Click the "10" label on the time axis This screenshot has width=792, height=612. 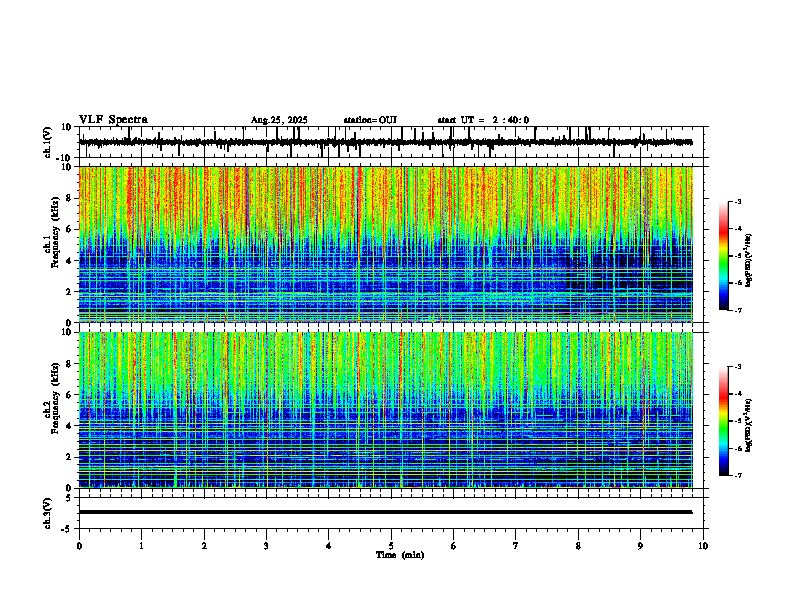[703, 546]
